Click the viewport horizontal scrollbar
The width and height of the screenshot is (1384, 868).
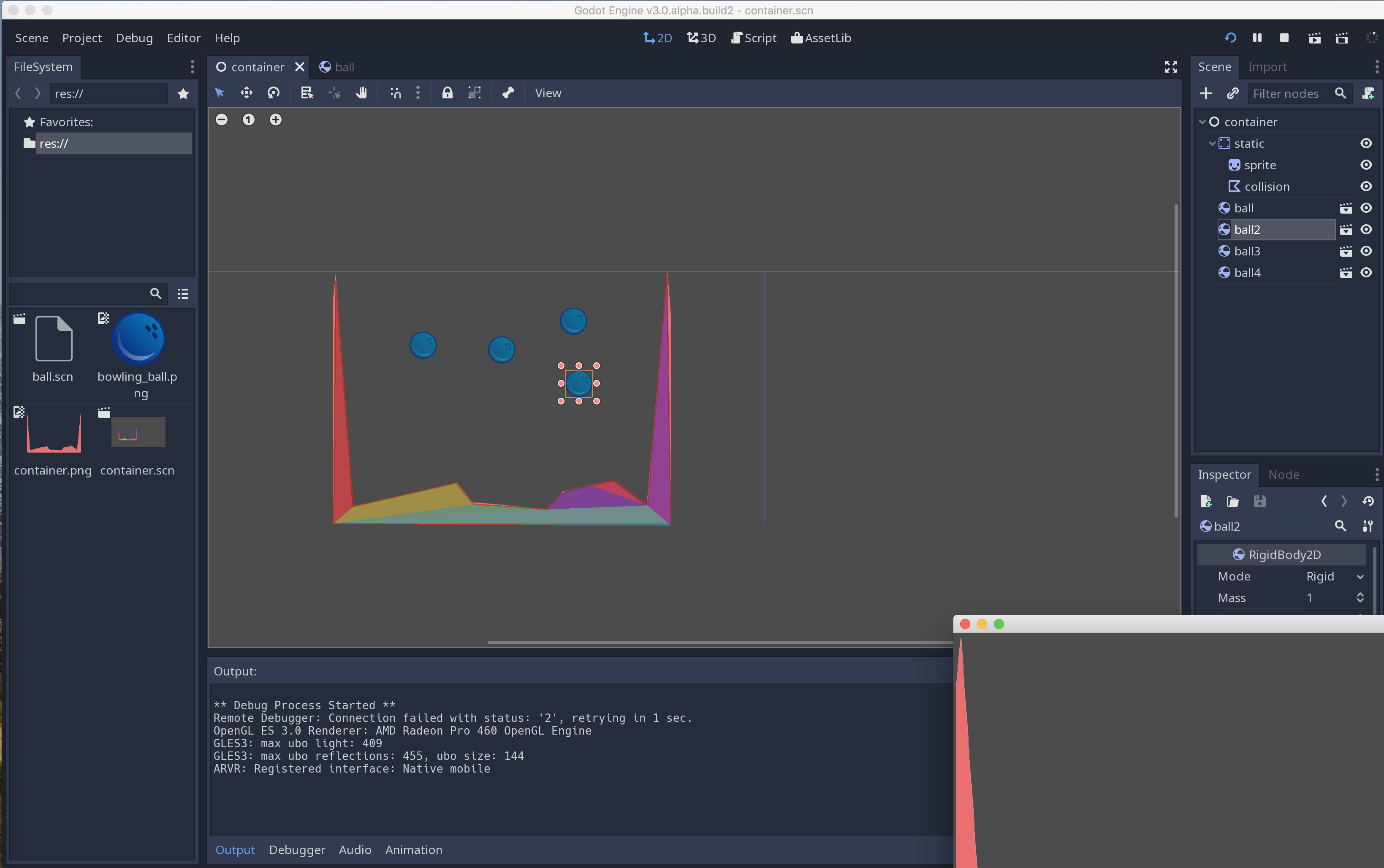point(720,643)
